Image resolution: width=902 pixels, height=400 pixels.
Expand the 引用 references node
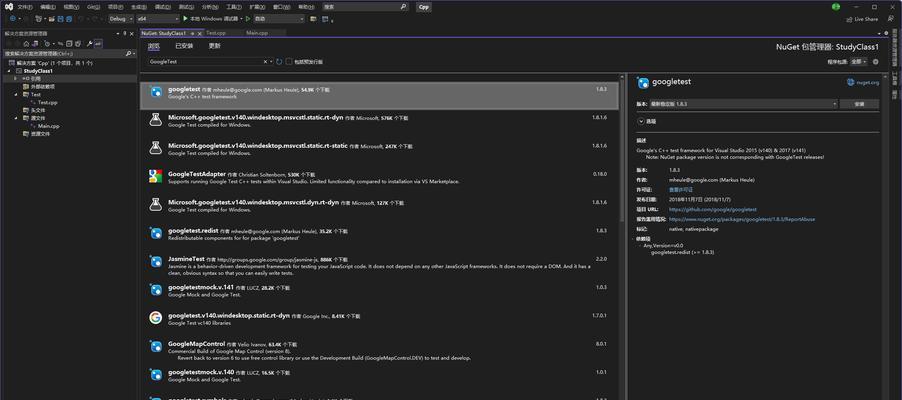[16, 78]
